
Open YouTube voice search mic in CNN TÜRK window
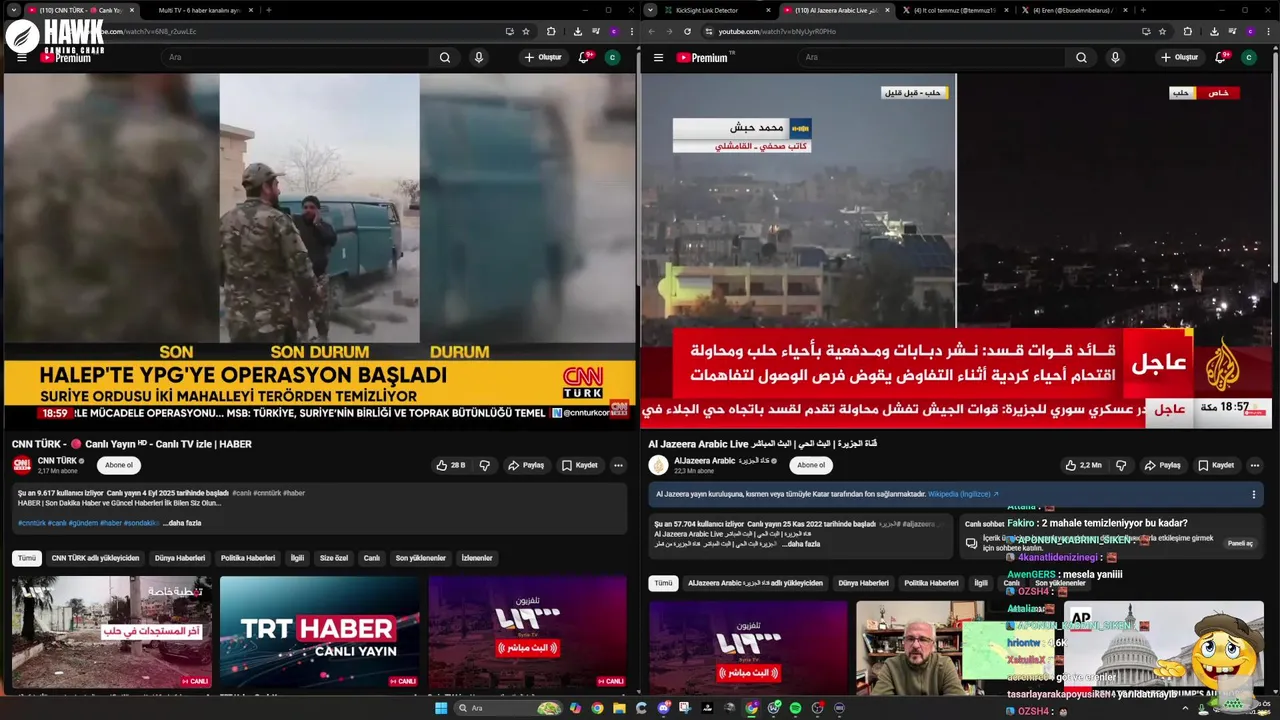click(x=478, y=57)
